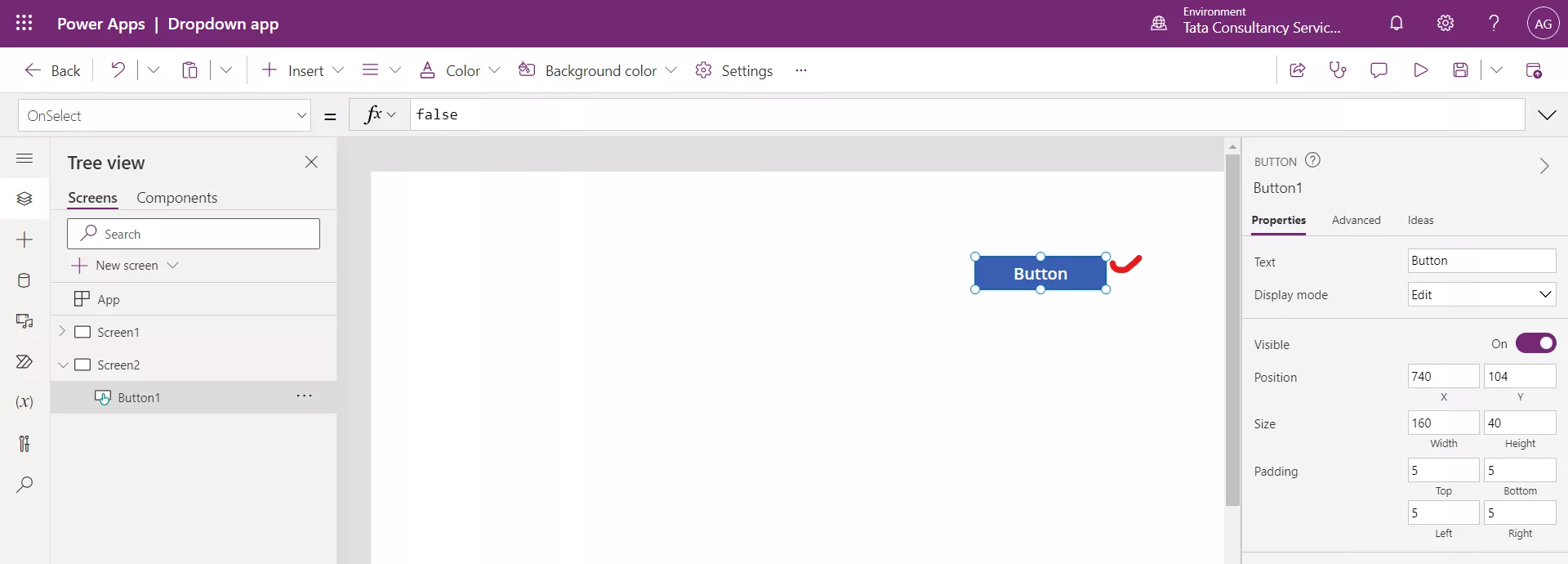Click the Text property field
This screenshot has height=564, width=1568.
click(1481, 261)
